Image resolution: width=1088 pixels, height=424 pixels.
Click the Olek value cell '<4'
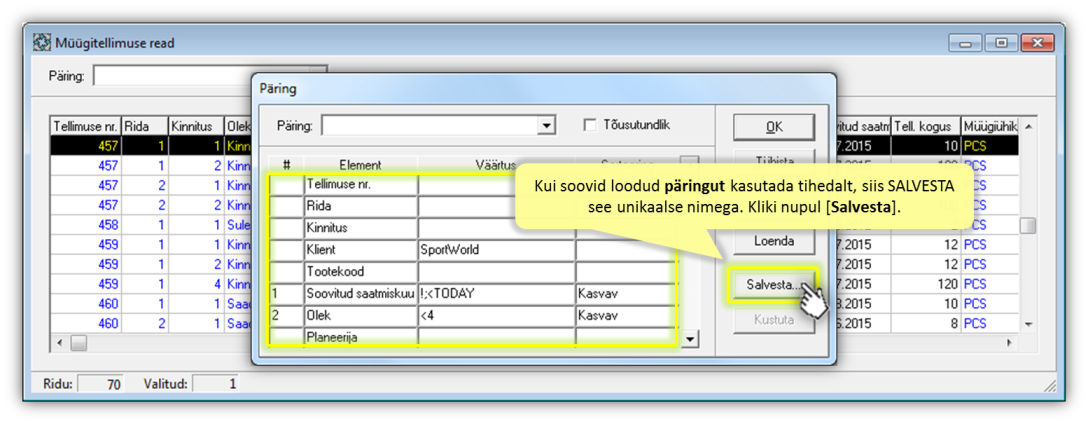click(x=496, y=315)
